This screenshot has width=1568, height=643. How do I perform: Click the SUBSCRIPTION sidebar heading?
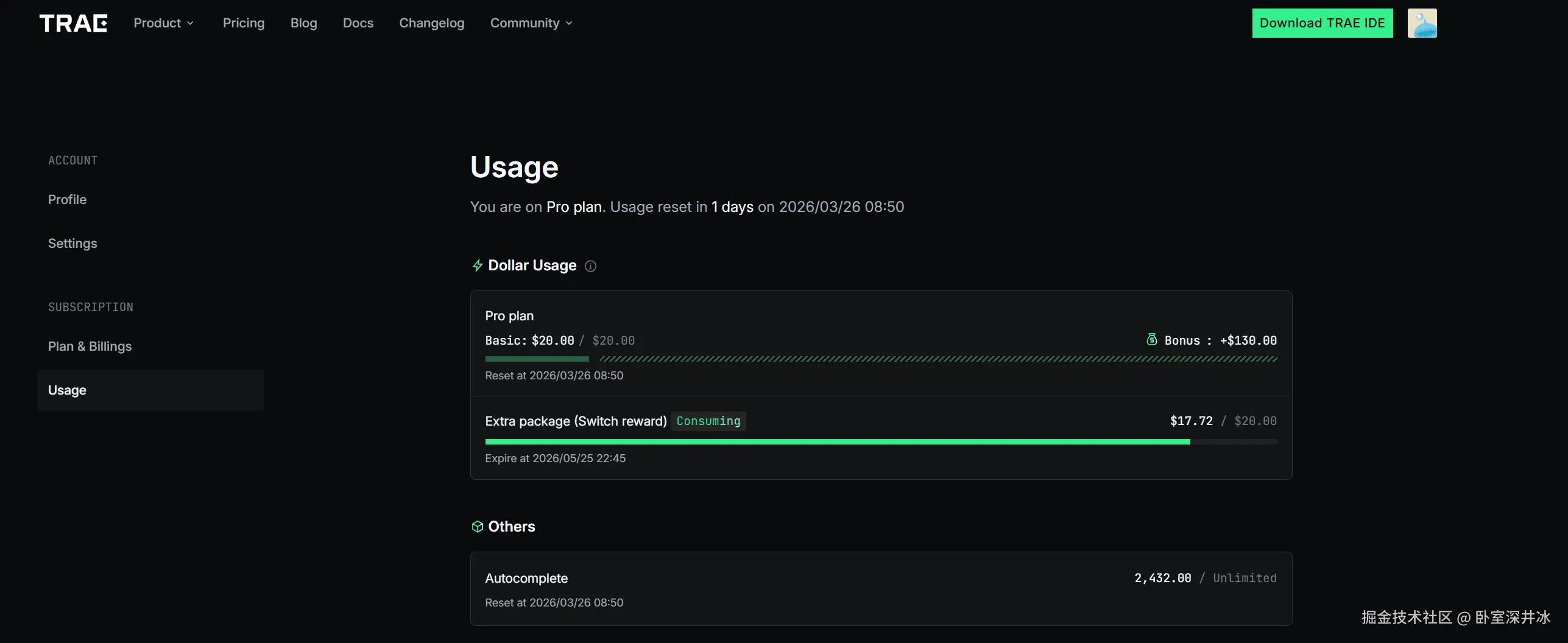pos(91,307)
